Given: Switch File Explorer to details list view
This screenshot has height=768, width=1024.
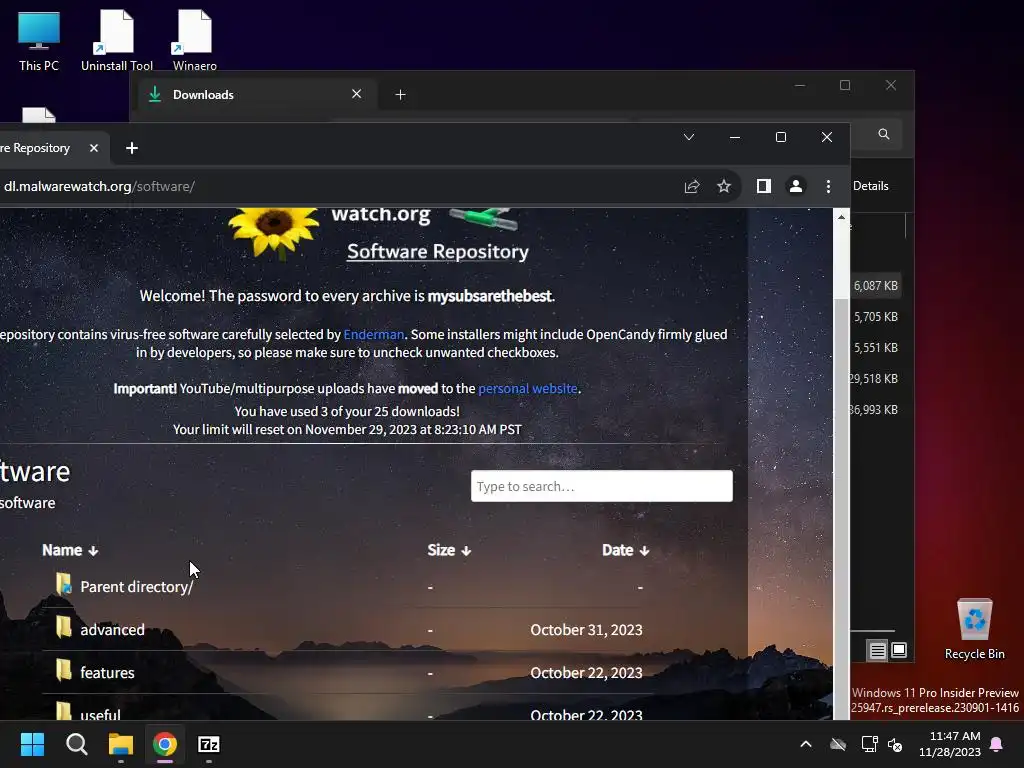Looking at the screenshot, I should coord(878,650).
